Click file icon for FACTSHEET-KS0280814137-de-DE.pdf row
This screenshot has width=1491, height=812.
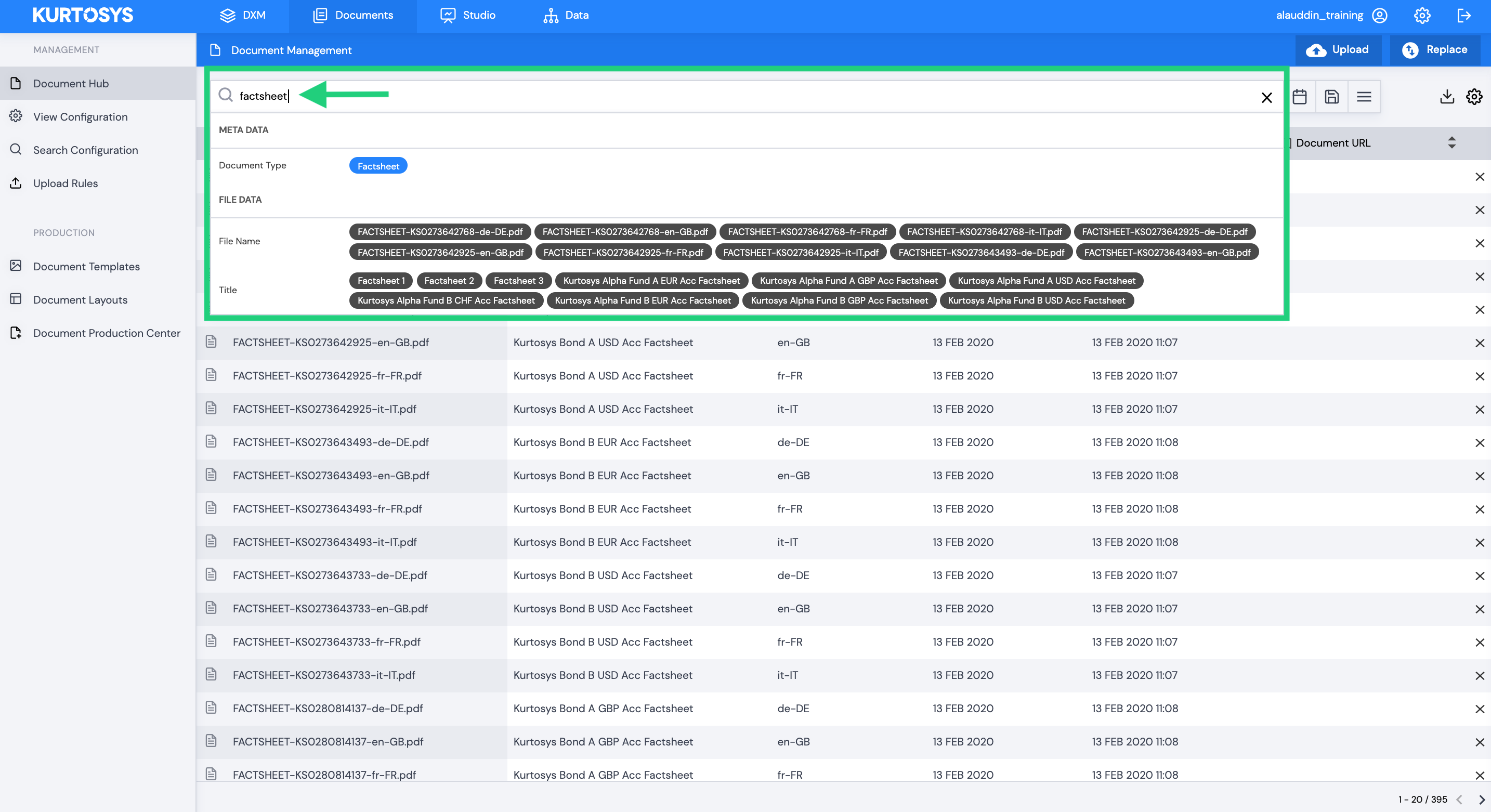211,708
